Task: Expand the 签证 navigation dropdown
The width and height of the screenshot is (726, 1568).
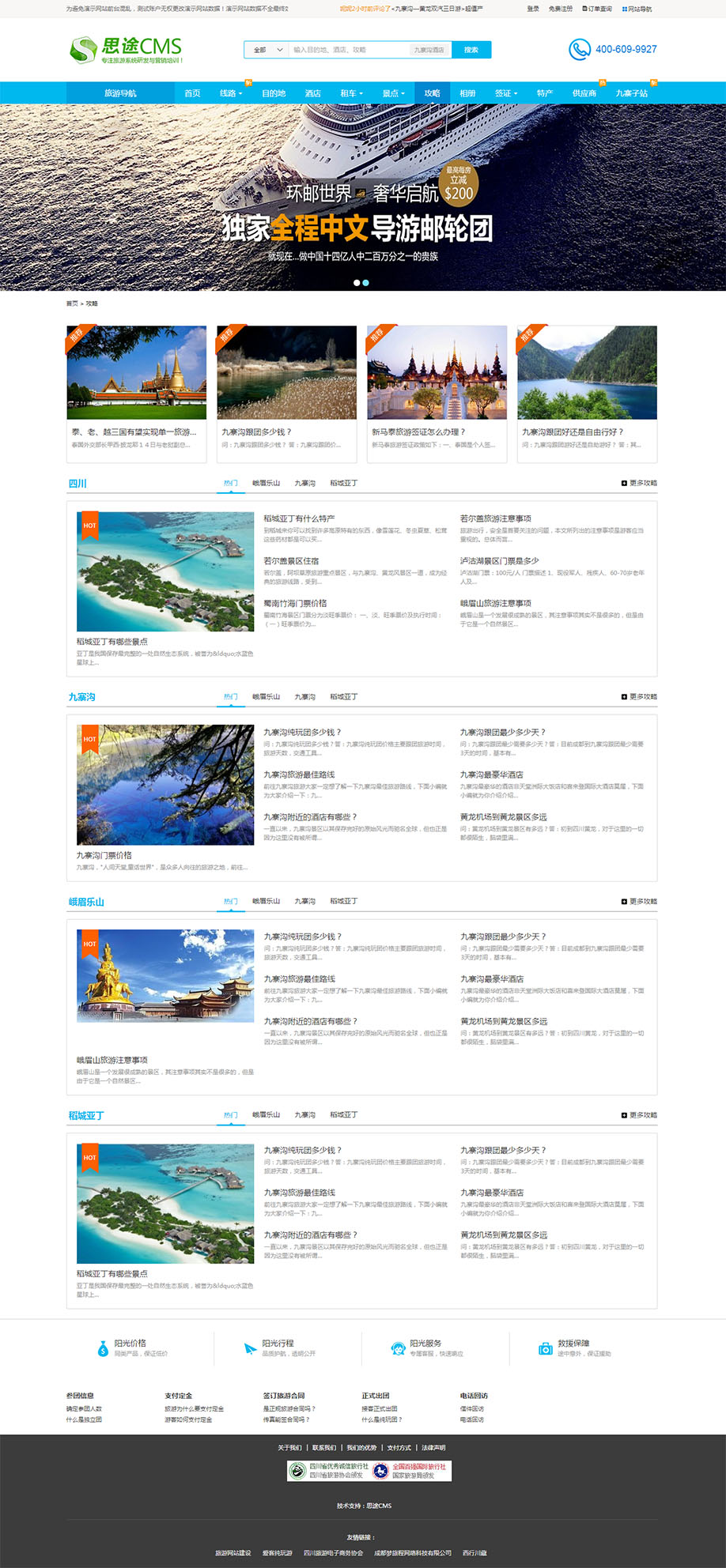Action: coord(506,93)
